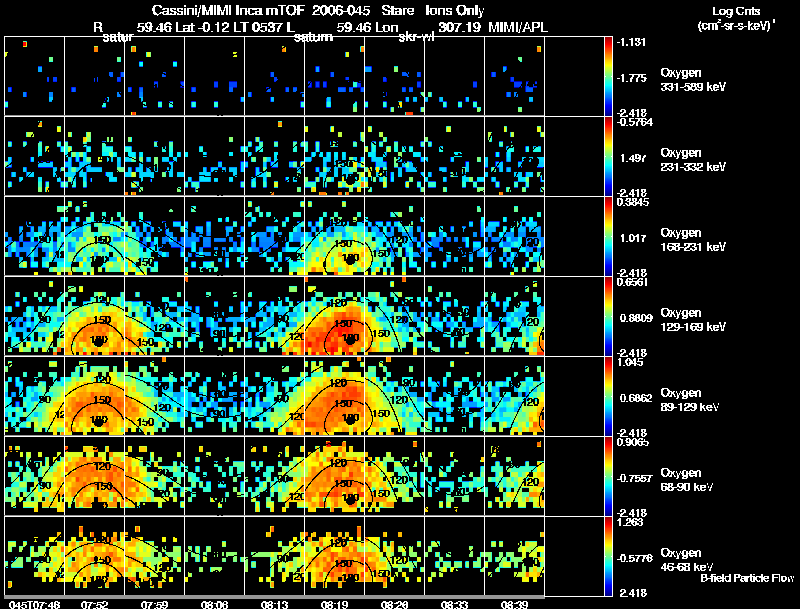Screen dimensions: 800x609
Task: Open the 331-589 keV panel at 08:33
Action: (x=455, y=76)
